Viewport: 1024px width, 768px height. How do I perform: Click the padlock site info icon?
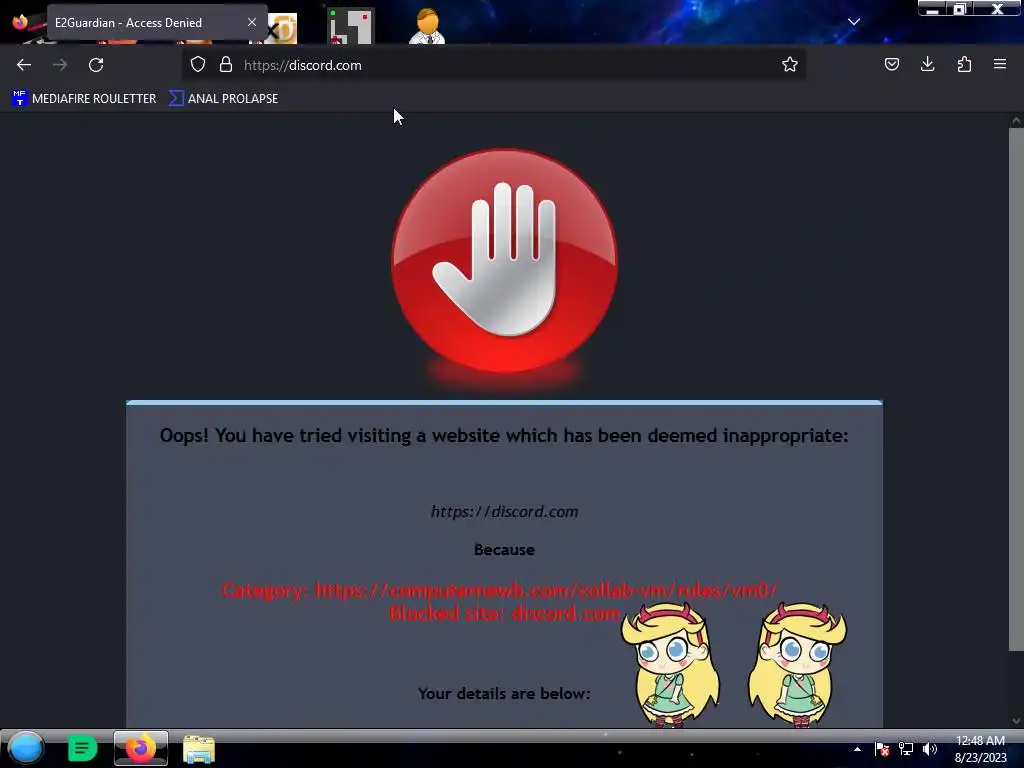pos(226,64)
